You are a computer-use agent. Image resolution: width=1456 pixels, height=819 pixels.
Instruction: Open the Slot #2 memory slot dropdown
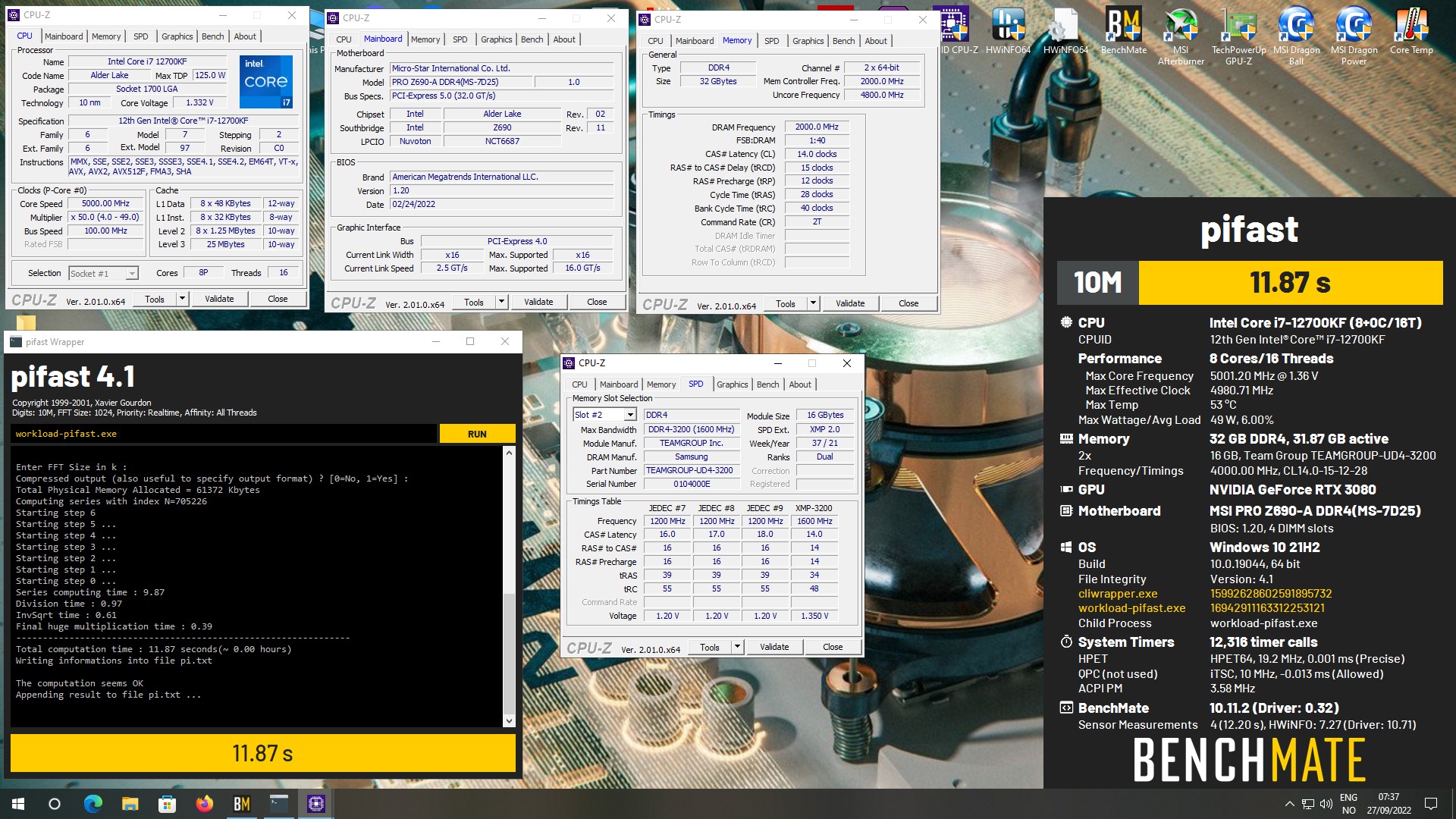click(629, 415)
